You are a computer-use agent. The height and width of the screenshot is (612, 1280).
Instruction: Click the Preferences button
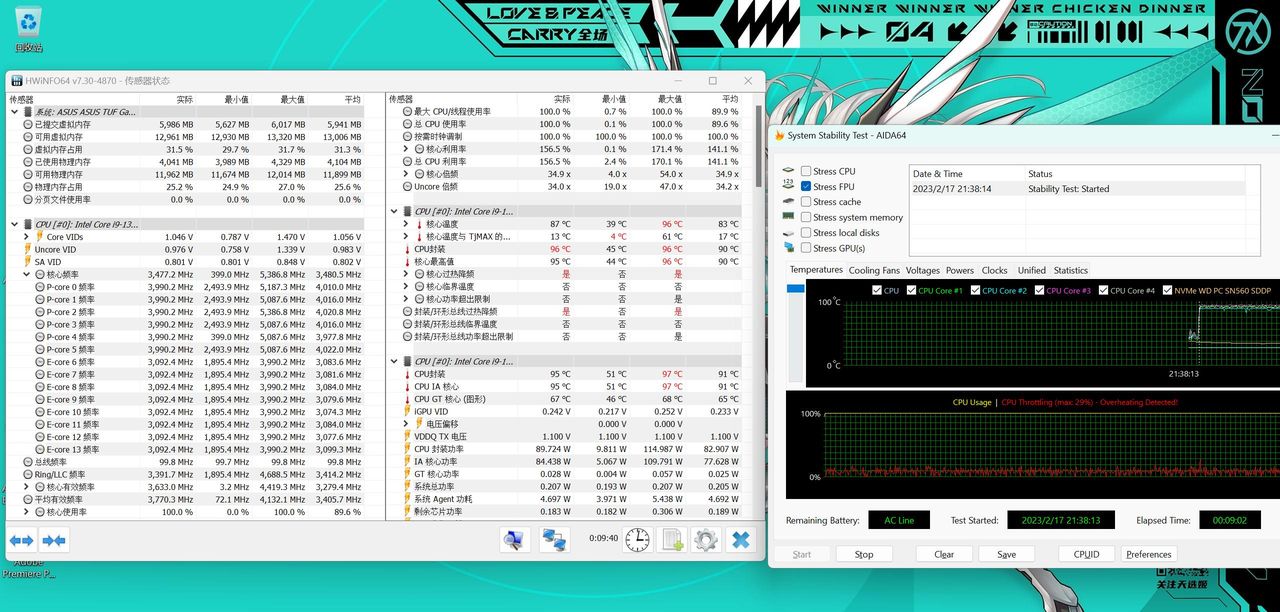pos(1148,554)
